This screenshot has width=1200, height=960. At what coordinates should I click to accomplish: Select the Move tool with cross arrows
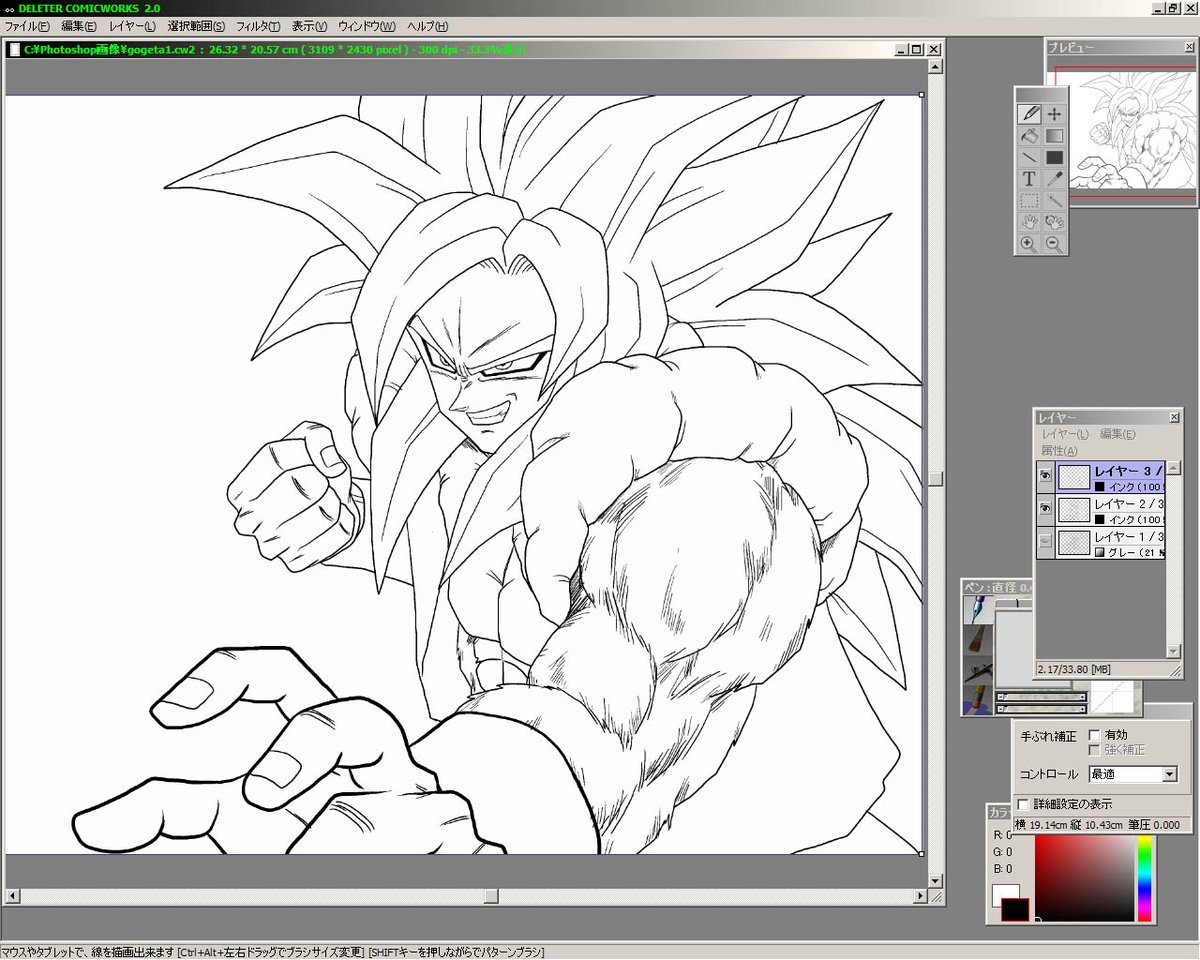[x=1055, y=114]
